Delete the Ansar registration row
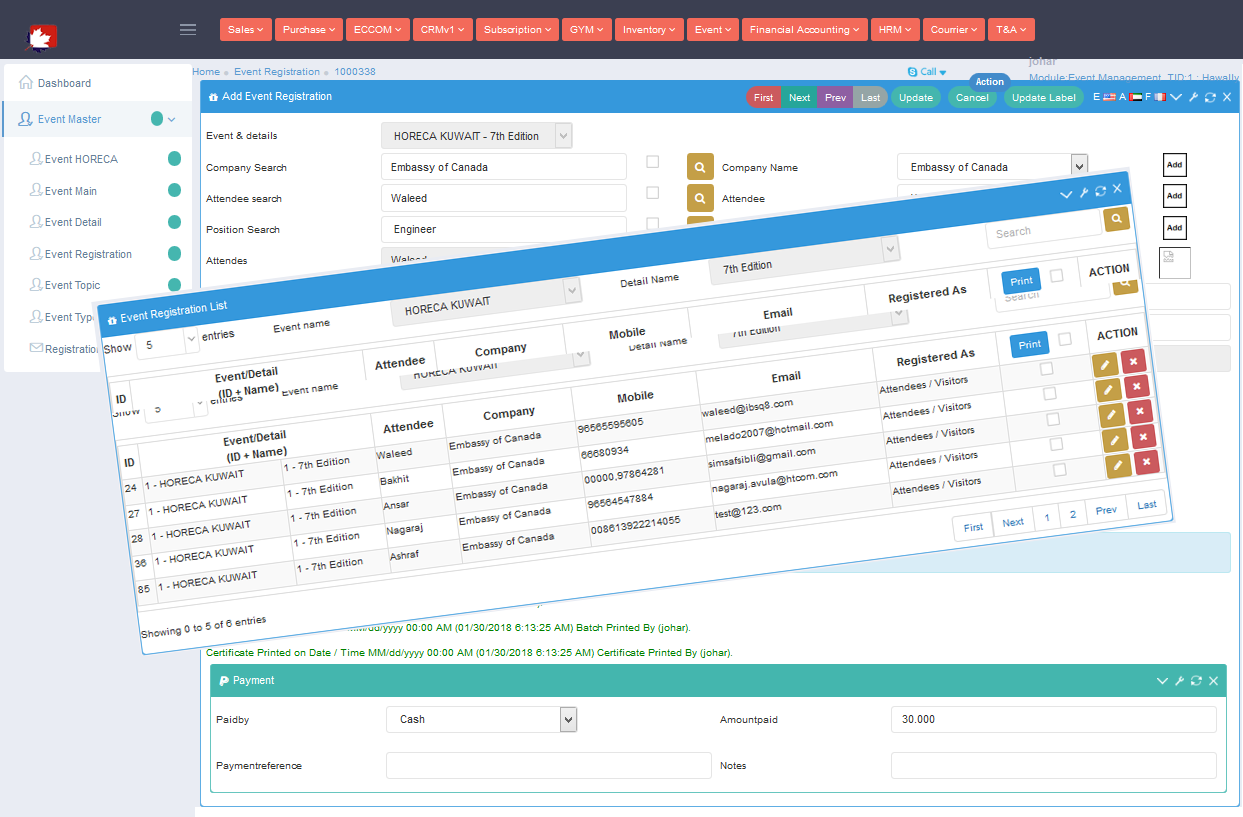This screenshot has width=1243, height=817. (x=1140, y=411)
